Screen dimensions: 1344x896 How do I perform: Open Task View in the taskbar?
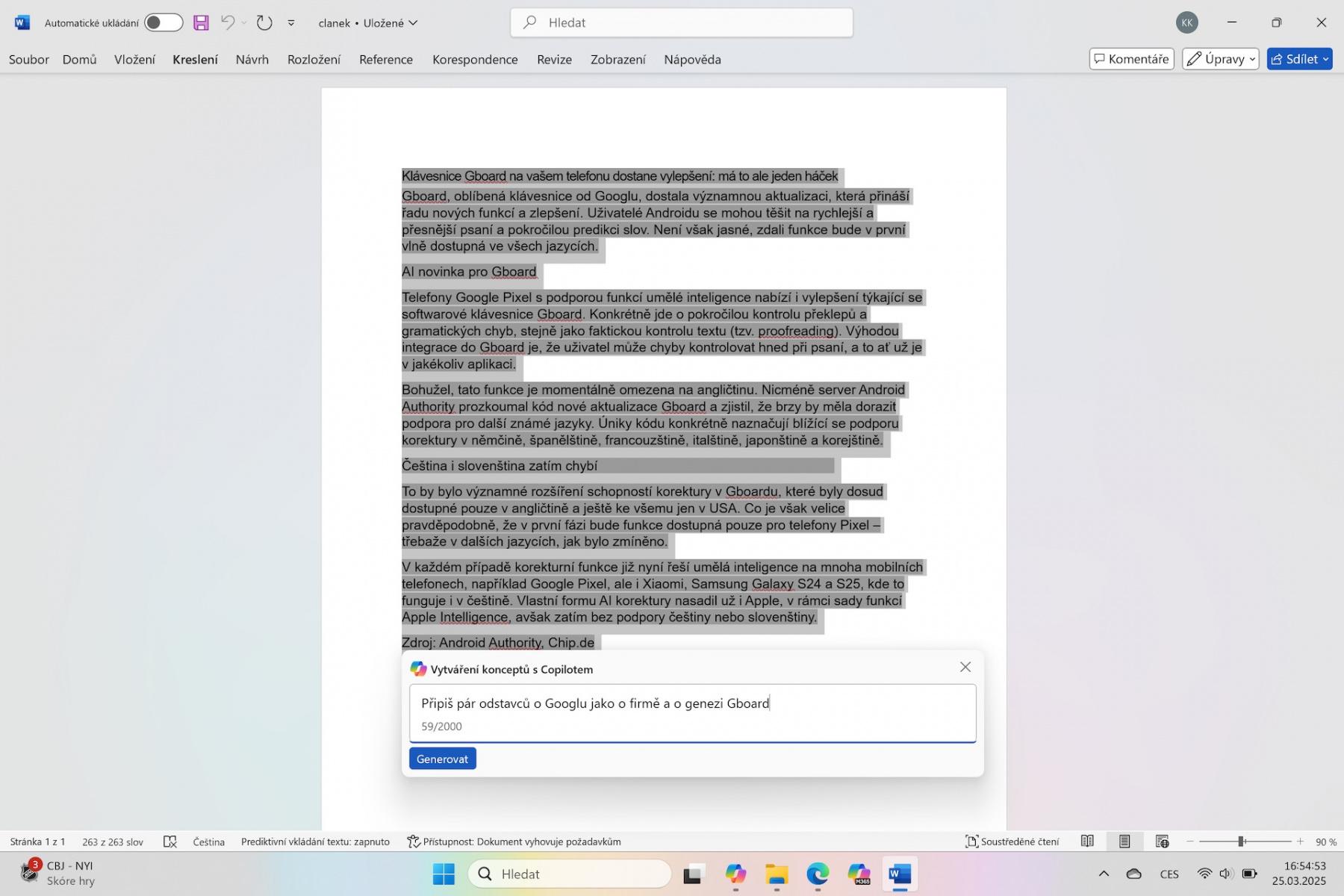coord(694,874)
